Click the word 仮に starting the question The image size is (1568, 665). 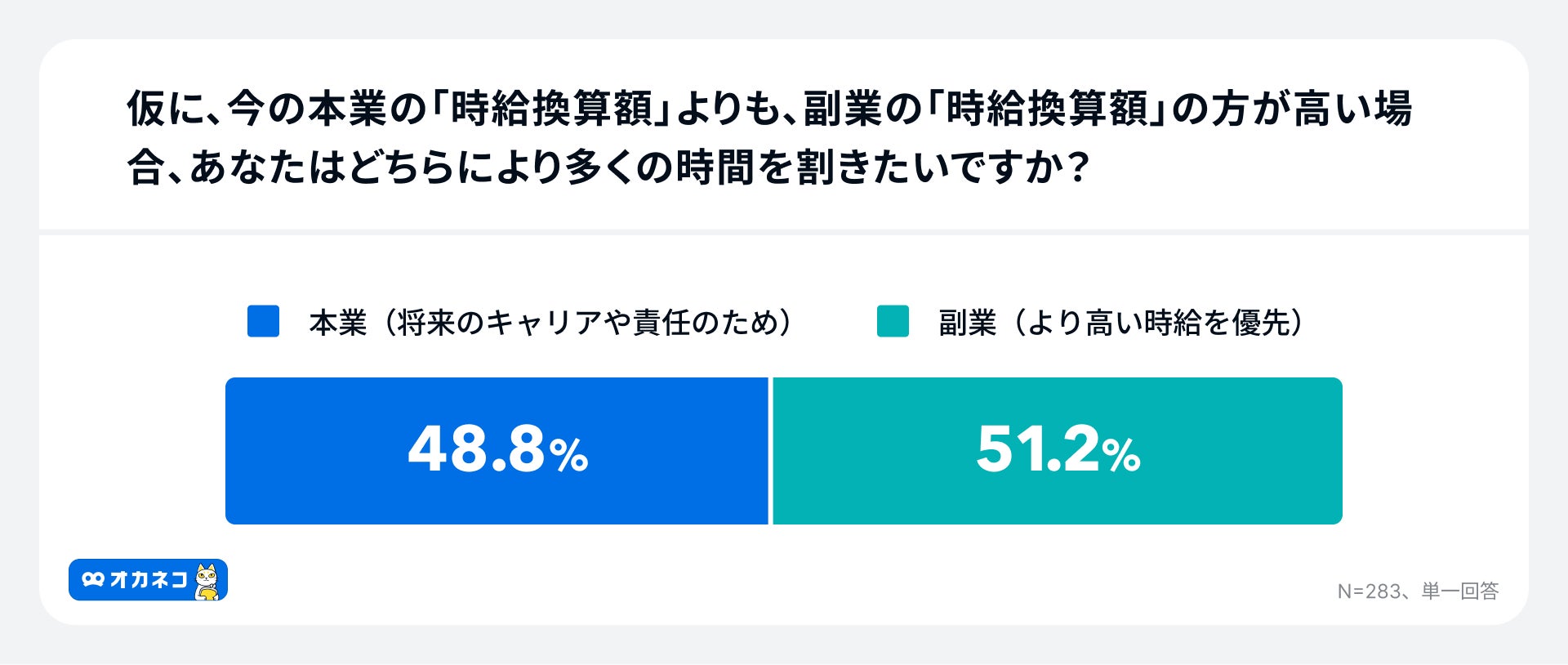(166, 109)
